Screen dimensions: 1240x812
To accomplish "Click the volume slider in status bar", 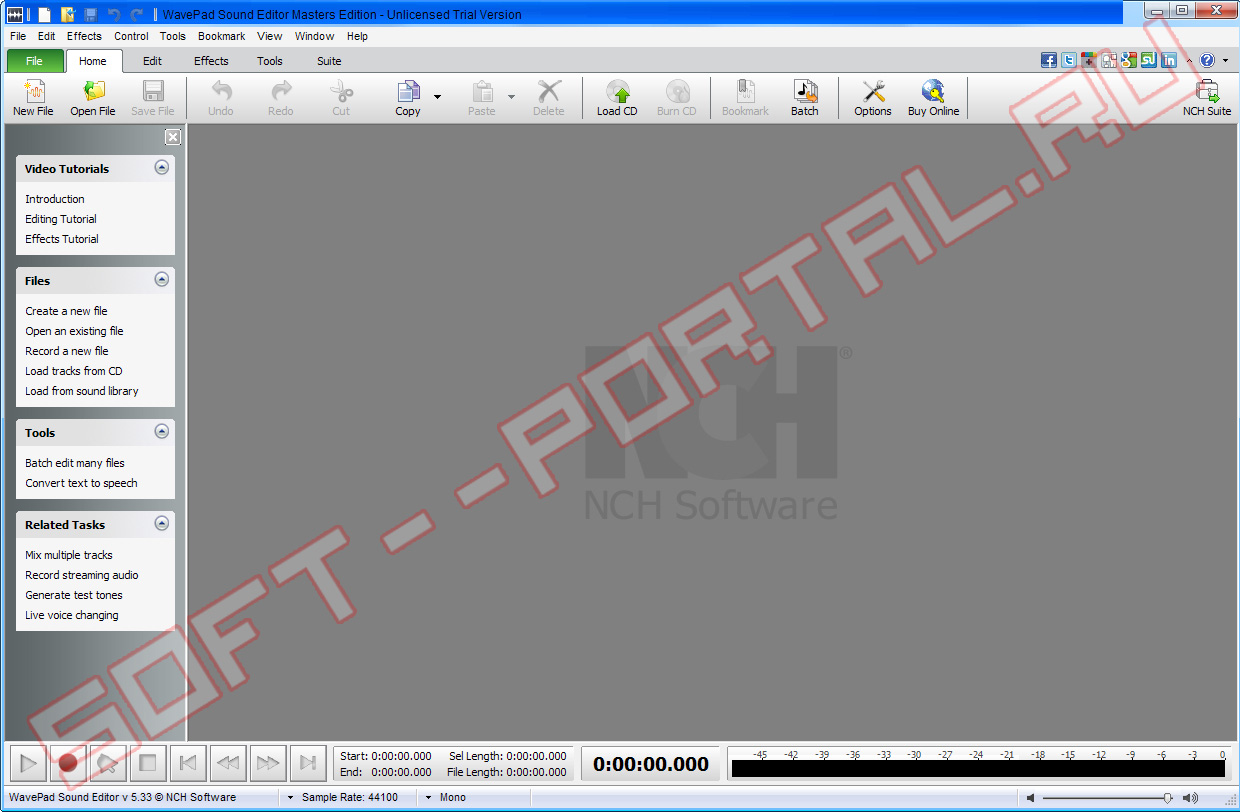I will (x=1108, y=798).
